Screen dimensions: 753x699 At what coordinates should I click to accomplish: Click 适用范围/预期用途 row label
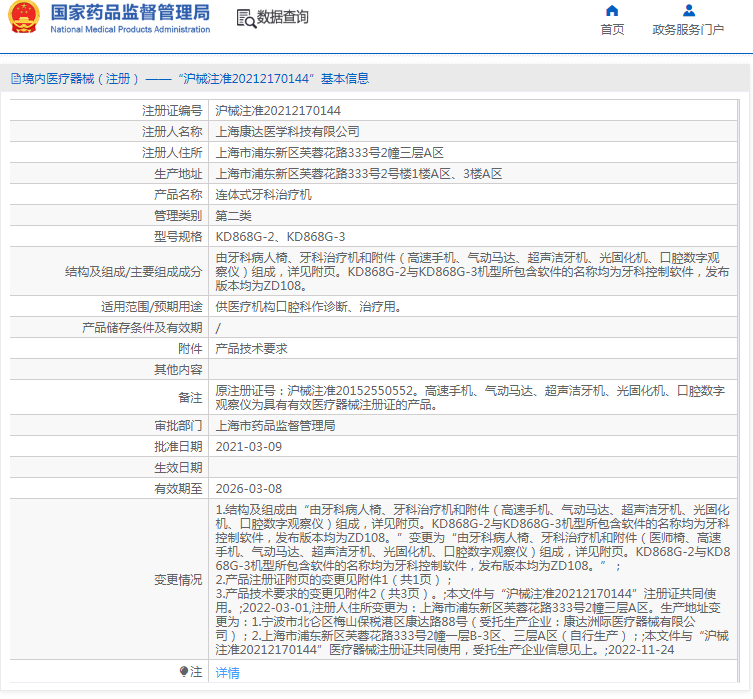pos(152,307)
